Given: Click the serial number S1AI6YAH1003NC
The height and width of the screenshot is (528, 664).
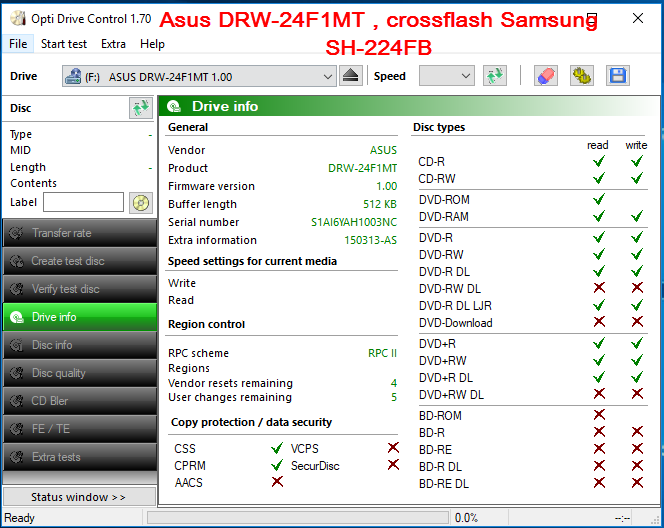Looking at the screenshot, I should pos(354,222).
